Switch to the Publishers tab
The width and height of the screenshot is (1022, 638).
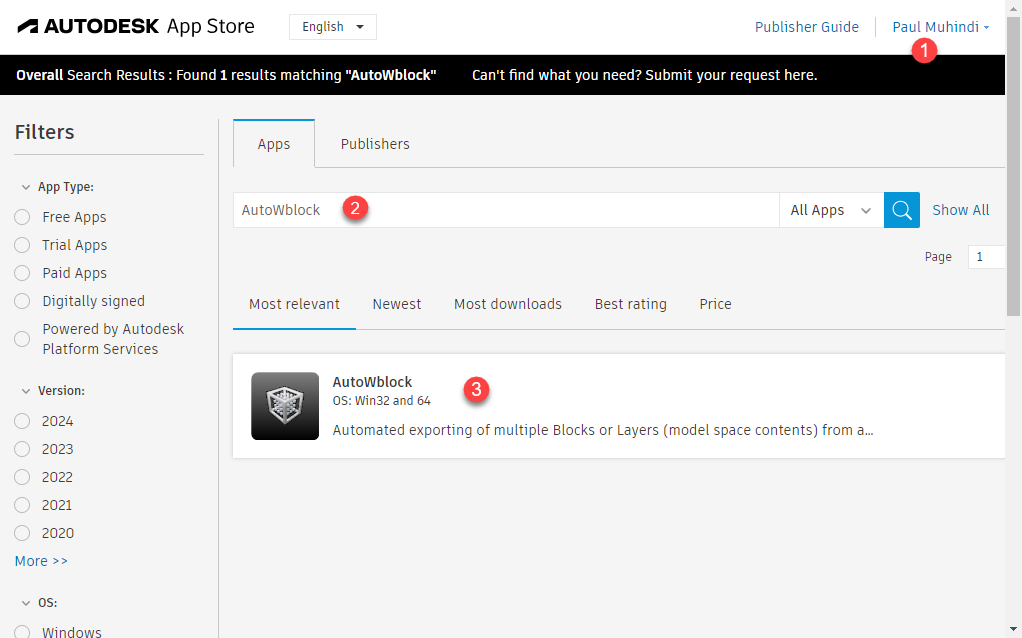click(375, 143)
